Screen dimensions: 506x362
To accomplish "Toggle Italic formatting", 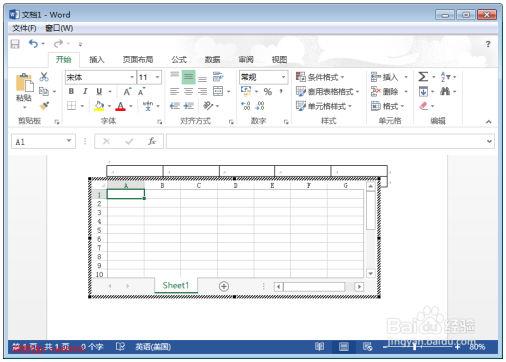I will click(x=85, y=91).
